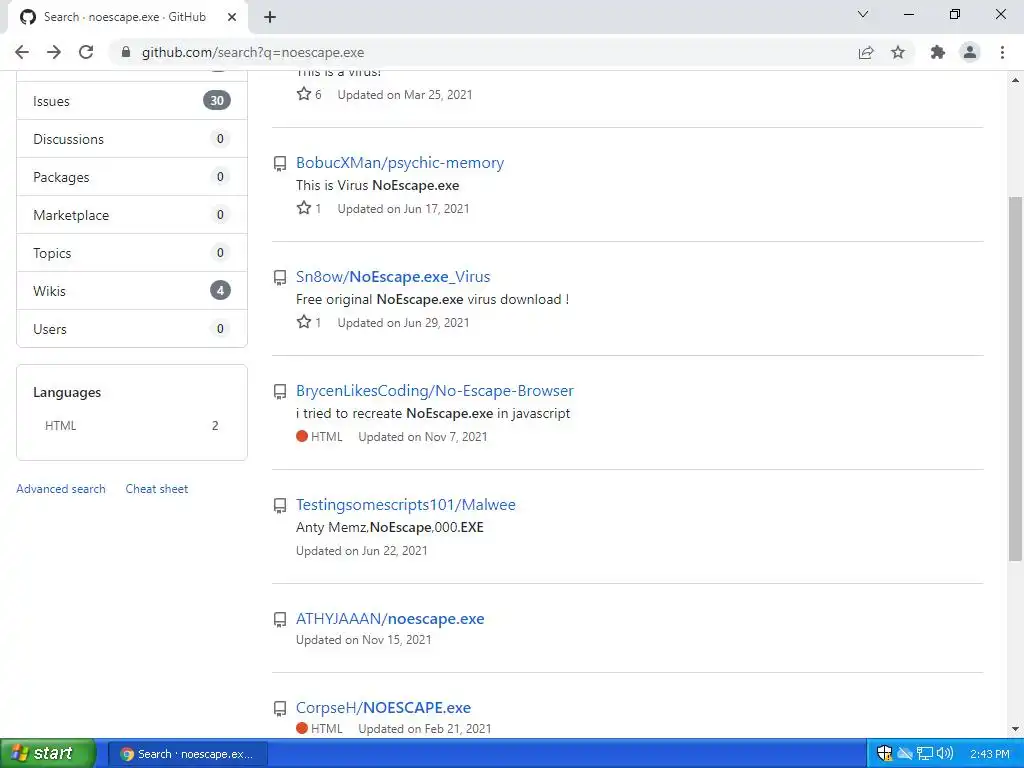Share this page via address bar icon

pyautogui.click(x=866, y=52)
